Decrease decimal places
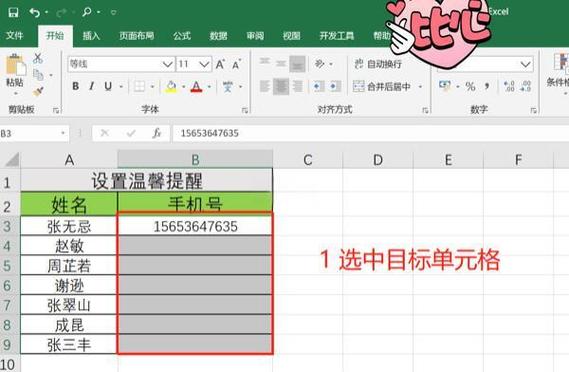 525,86
